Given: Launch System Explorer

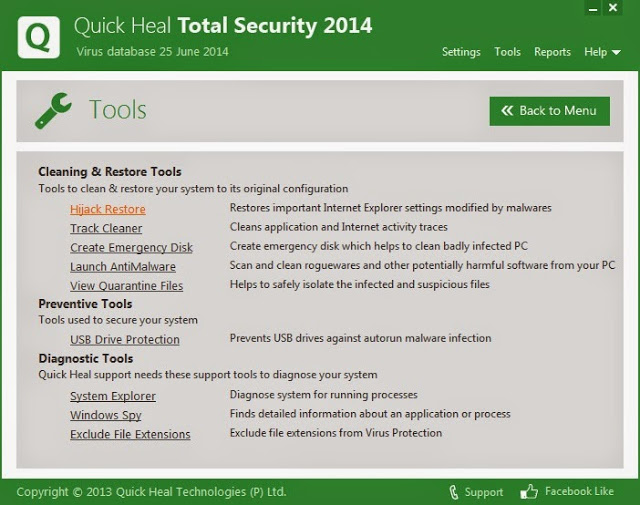Looking at the screenshot, I should pyautogui.click(x=113, y=396).
